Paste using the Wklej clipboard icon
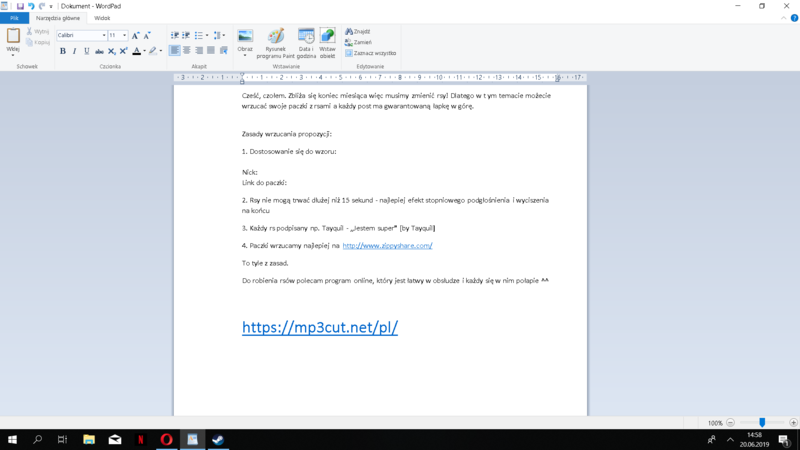The height and width of the screenshot is (450, 800). point(13,36)
